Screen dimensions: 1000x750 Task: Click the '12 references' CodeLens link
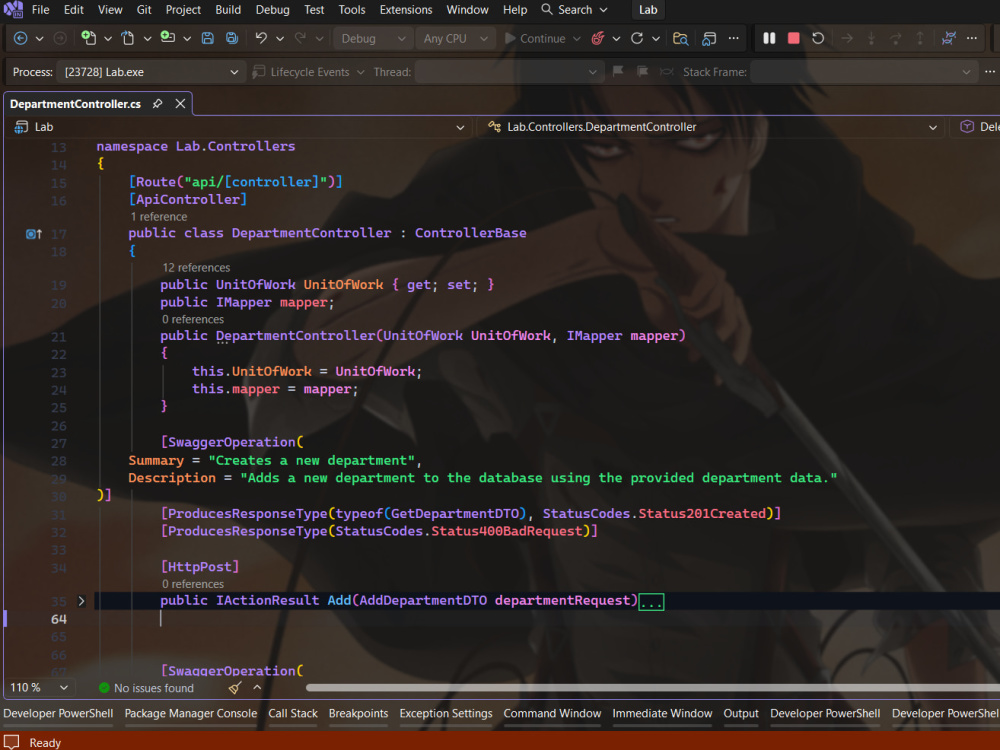(196, 268)
